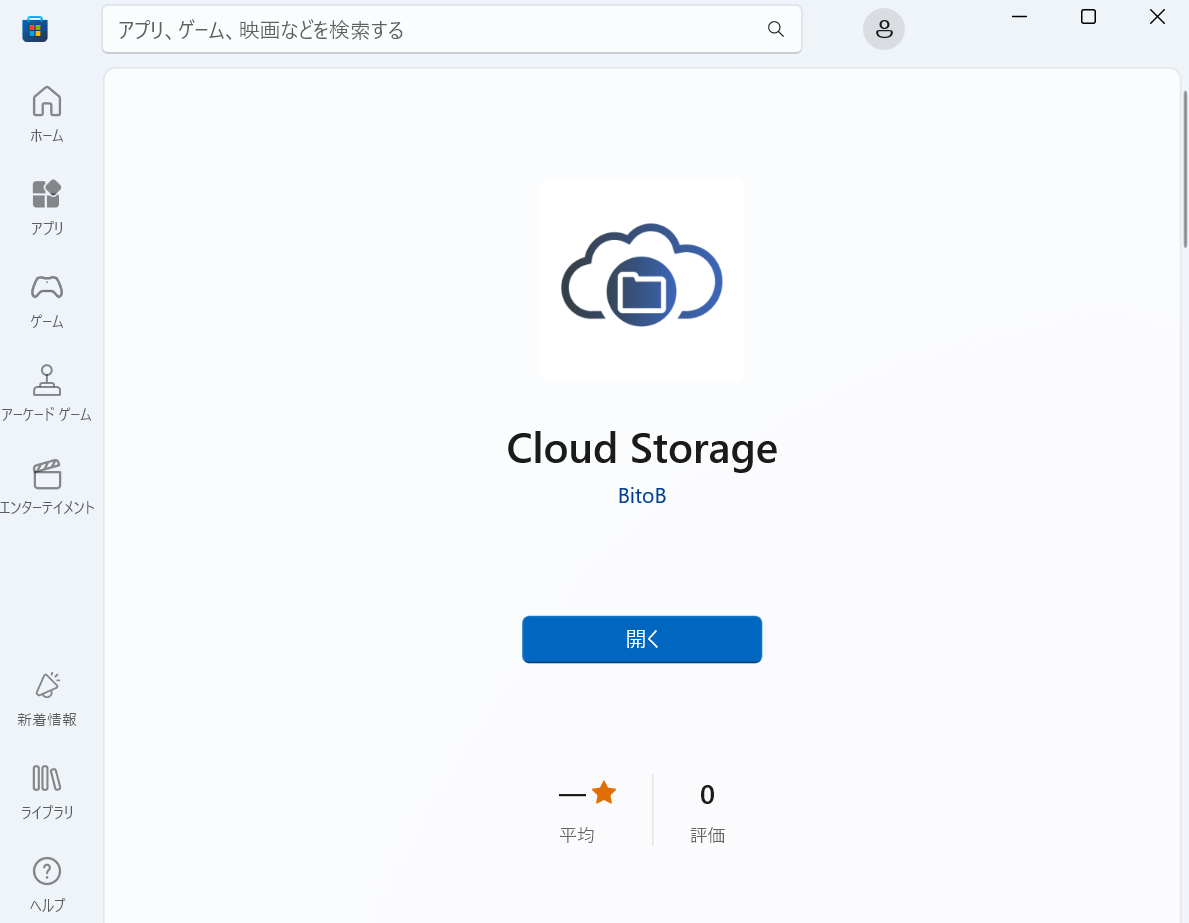1189x923 pixels.
Task: Close the Microsoft Store window
Action: click(x=1156, y=17)
